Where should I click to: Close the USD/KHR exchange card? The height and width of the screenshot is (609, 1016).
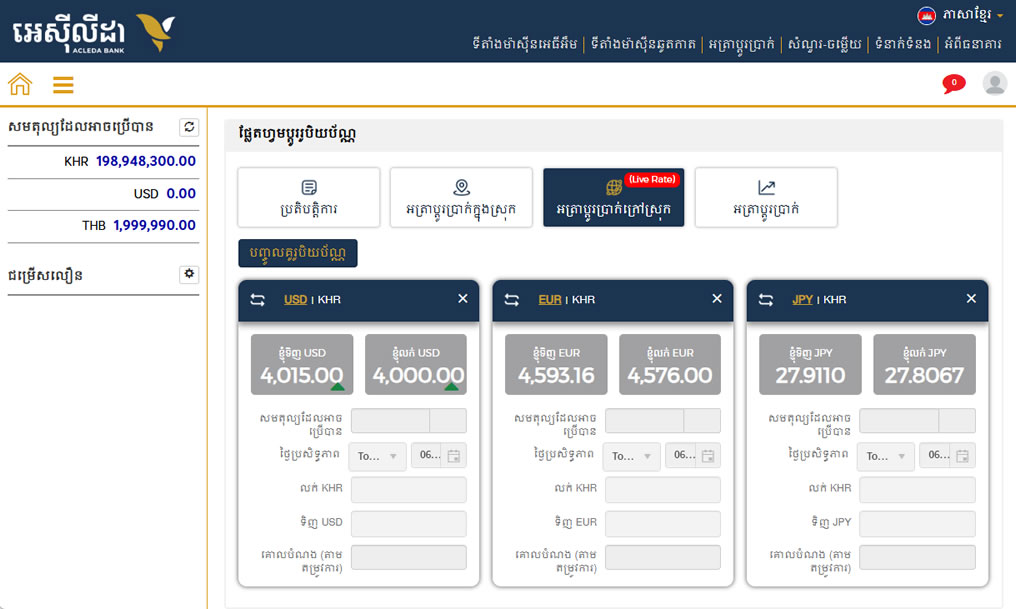point(462,299)
